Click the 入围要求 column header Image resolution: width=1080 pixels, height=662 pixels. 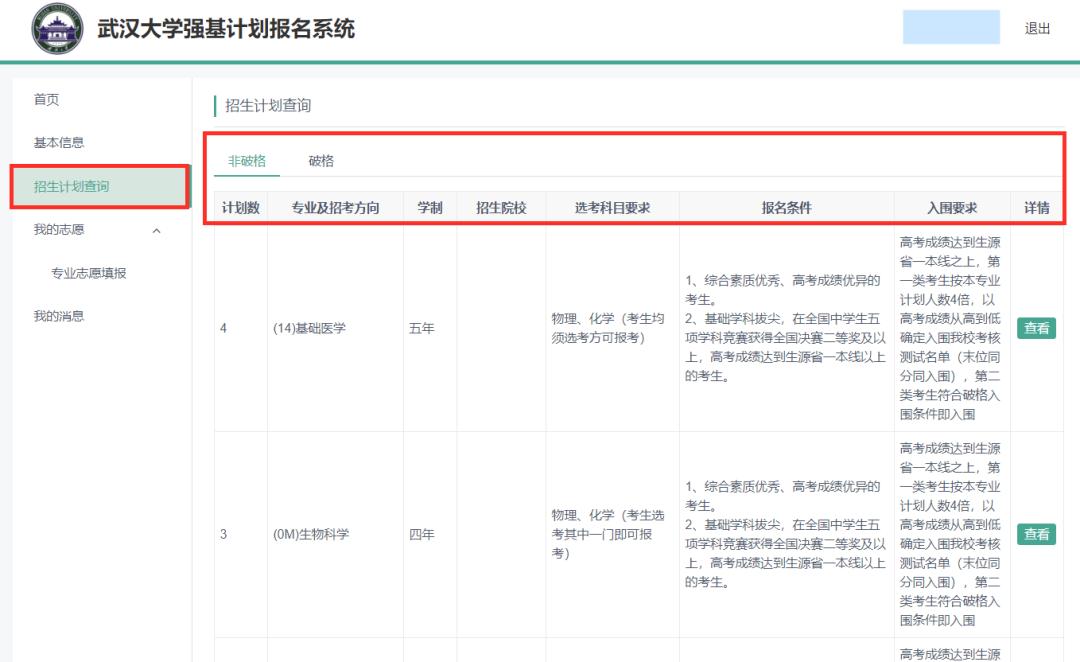pyautogui.click(x=952, y=207)
